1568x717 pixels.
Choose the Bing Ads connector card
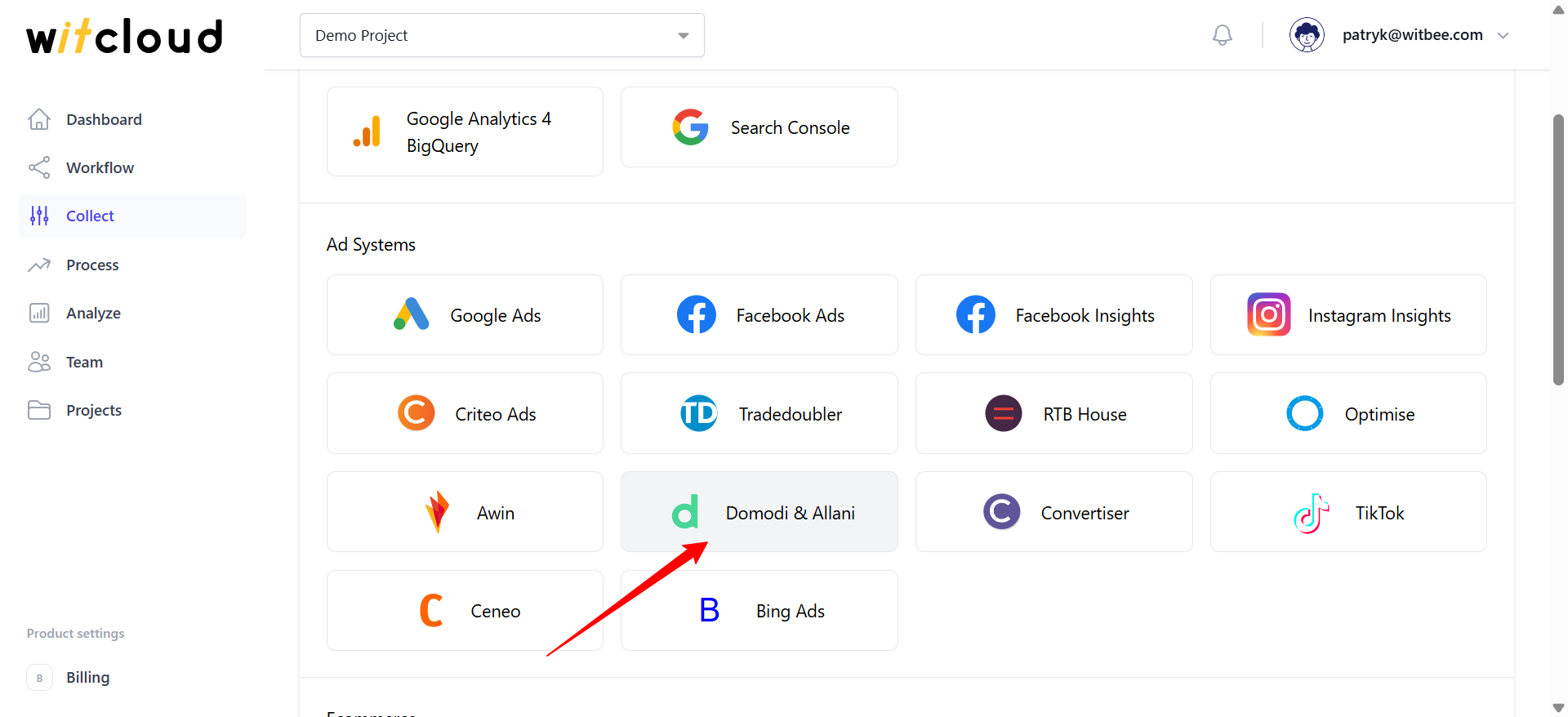[759, 611]
